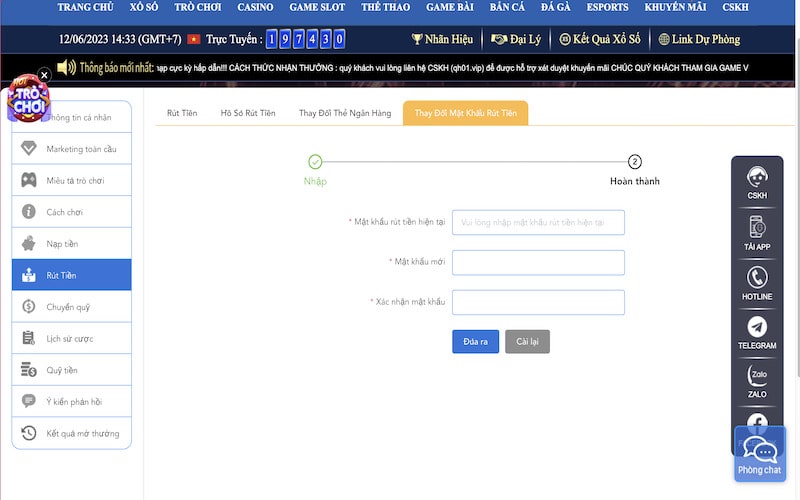Screen dimensions: 800x500
Task: Click the step 2 Hoàn thành circle
Action: click(x=635, y=162)
